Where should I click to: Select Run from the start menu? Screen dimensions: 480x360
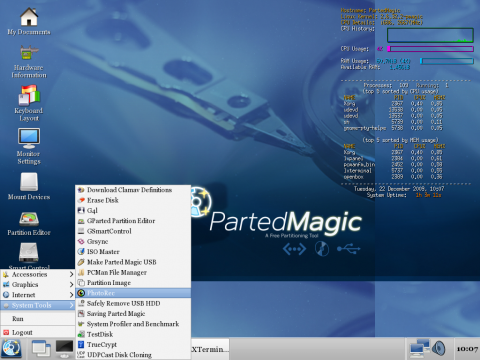tap(37, 319)
